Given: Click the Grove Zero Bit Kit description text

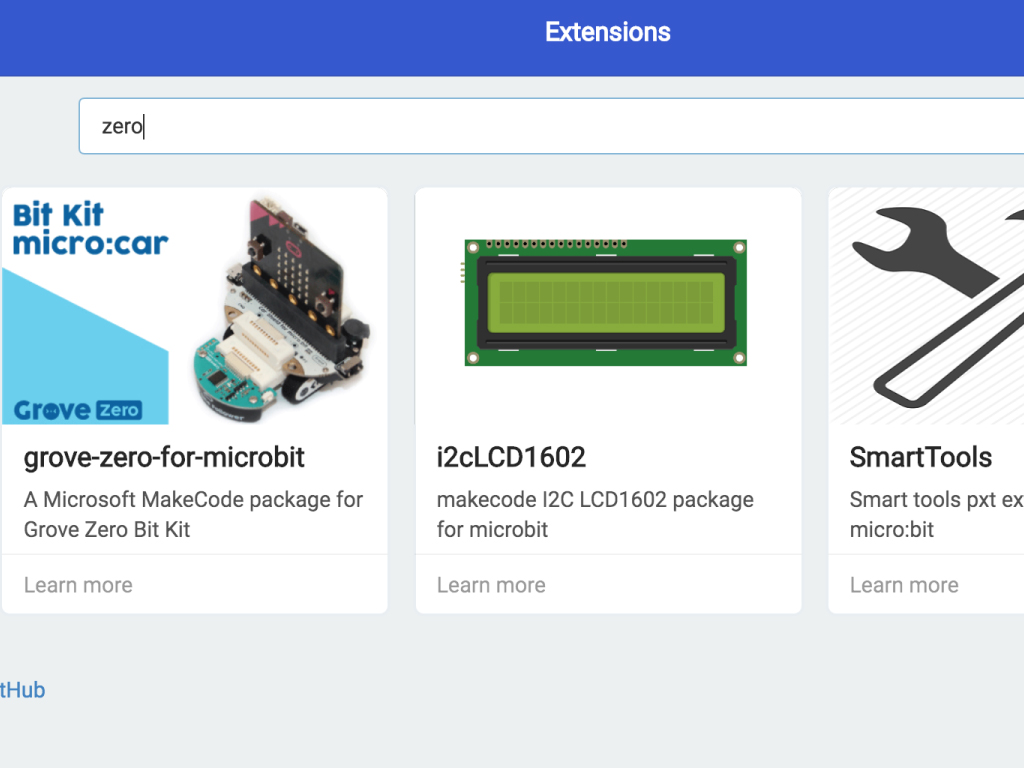Looking at the screenshot, I should (193, 515).
